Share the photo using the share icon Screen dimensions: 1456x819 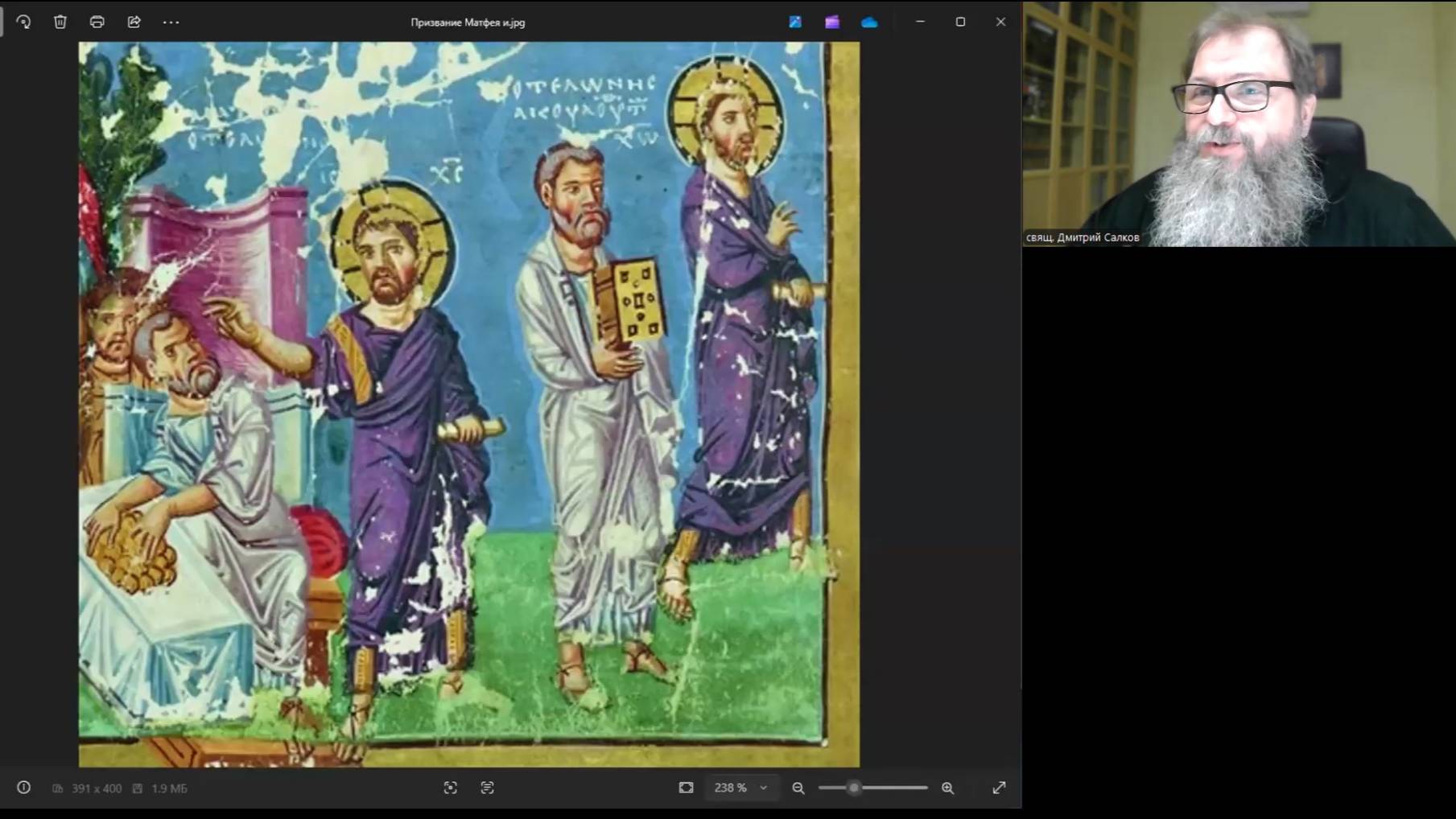pyautogui.click(x=134, y=22)
